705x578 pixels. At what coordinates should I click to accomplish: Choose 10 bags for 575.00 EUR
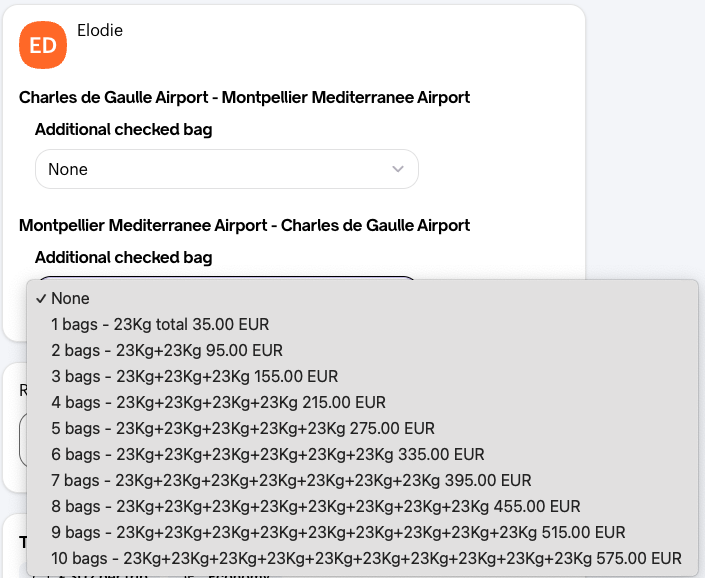[366, 559]
